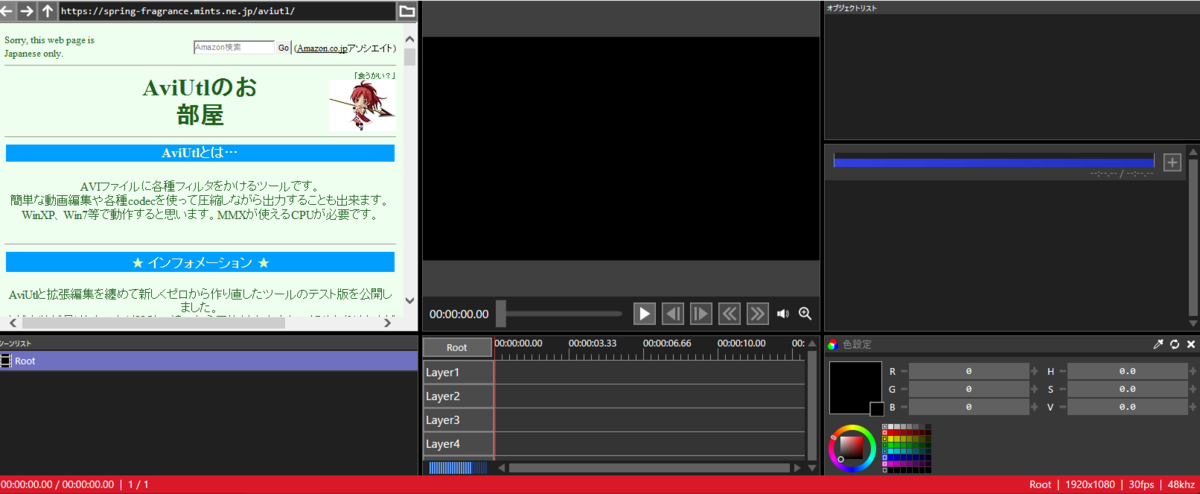Select the Layer1 header
1200x494 pixels.
coord(457,372)
